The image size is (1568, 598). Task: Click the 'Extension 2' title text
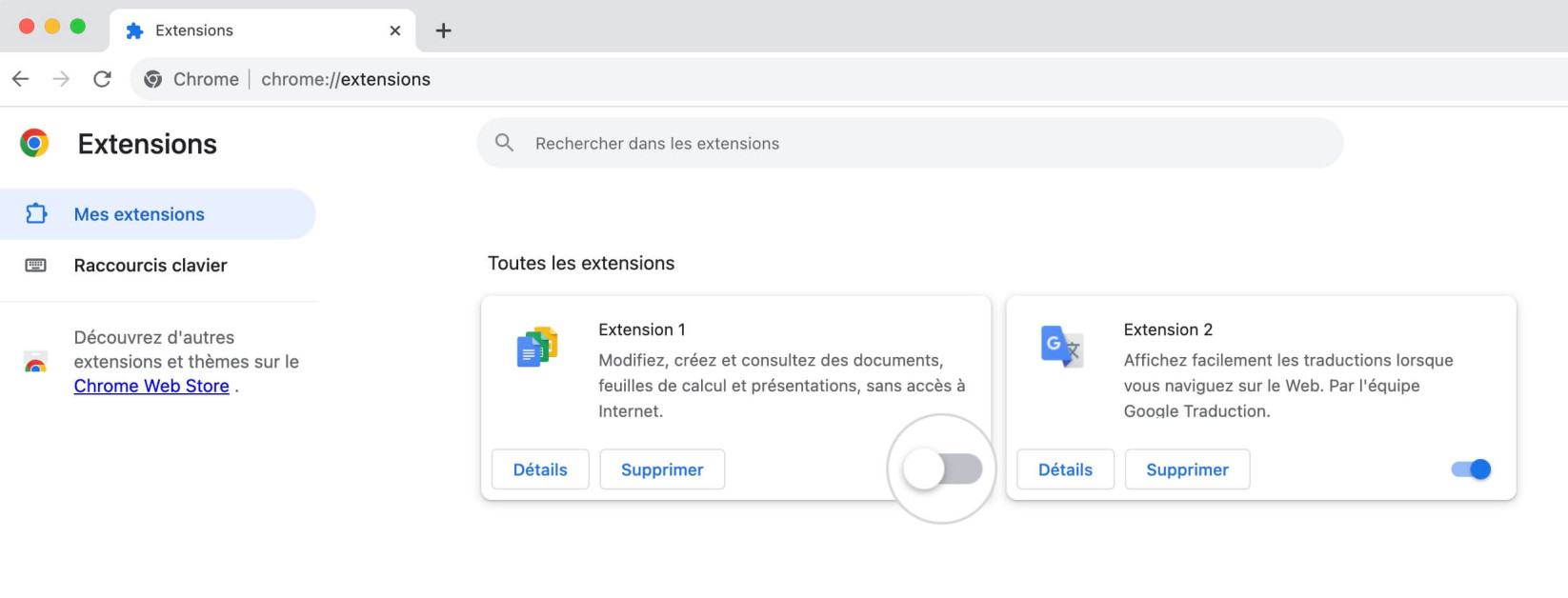pos(1168,329)
